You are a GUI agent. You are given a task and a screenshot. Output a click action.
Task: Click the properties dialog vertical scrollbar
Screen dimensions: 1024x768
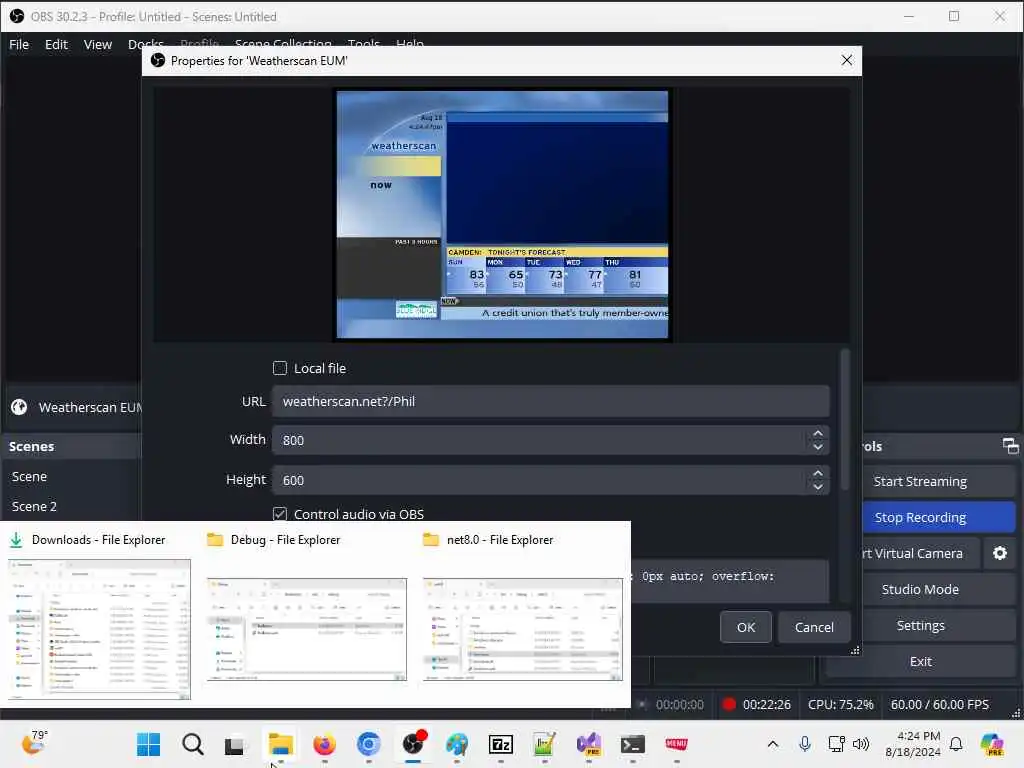click(844, 419)
